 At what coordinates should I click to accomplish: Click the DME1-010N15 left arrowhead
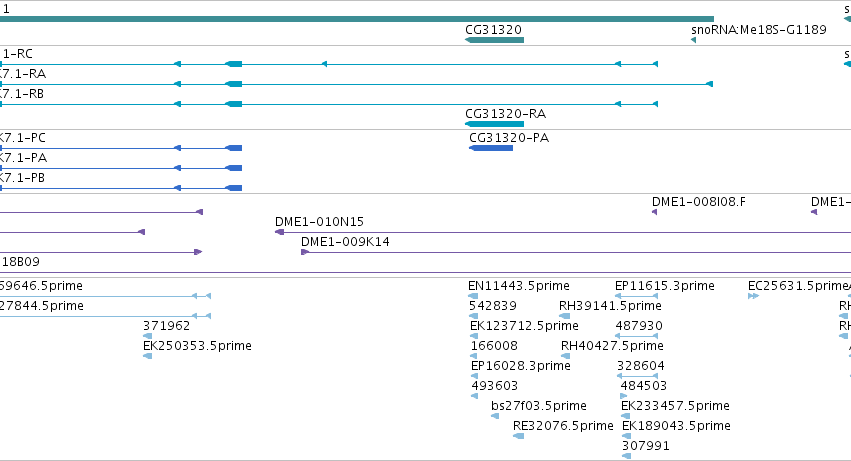click(x=280, y=232)
